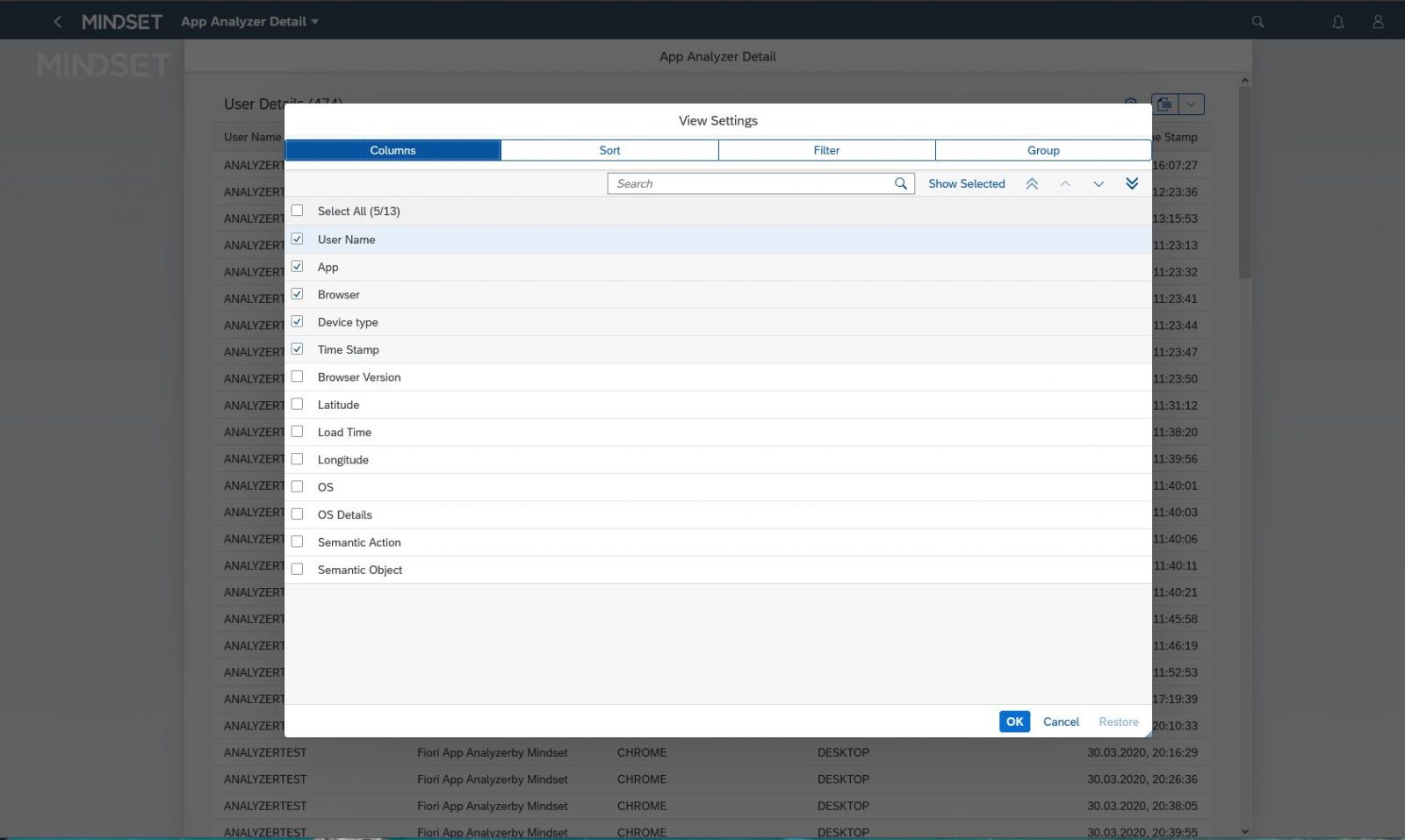1405x840 pixels.
Task: Open the header search icon
Action: click(x=1257, y=21)
